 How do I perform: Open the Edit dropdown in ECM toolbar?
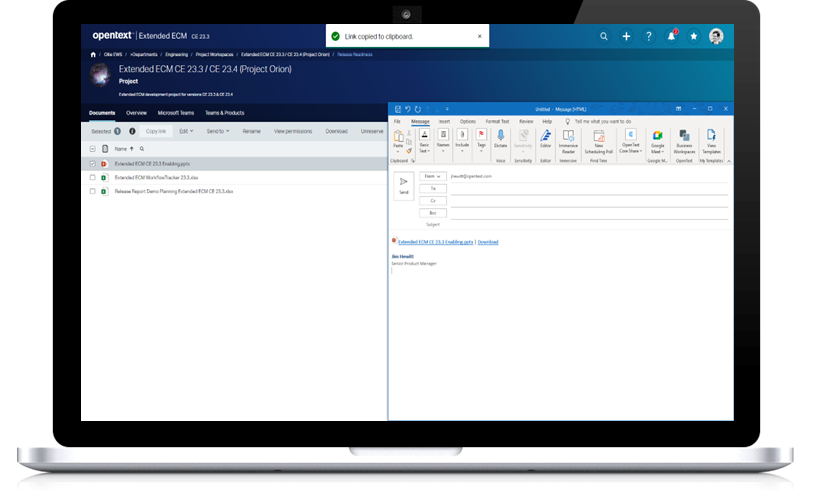tap(186, 131)
